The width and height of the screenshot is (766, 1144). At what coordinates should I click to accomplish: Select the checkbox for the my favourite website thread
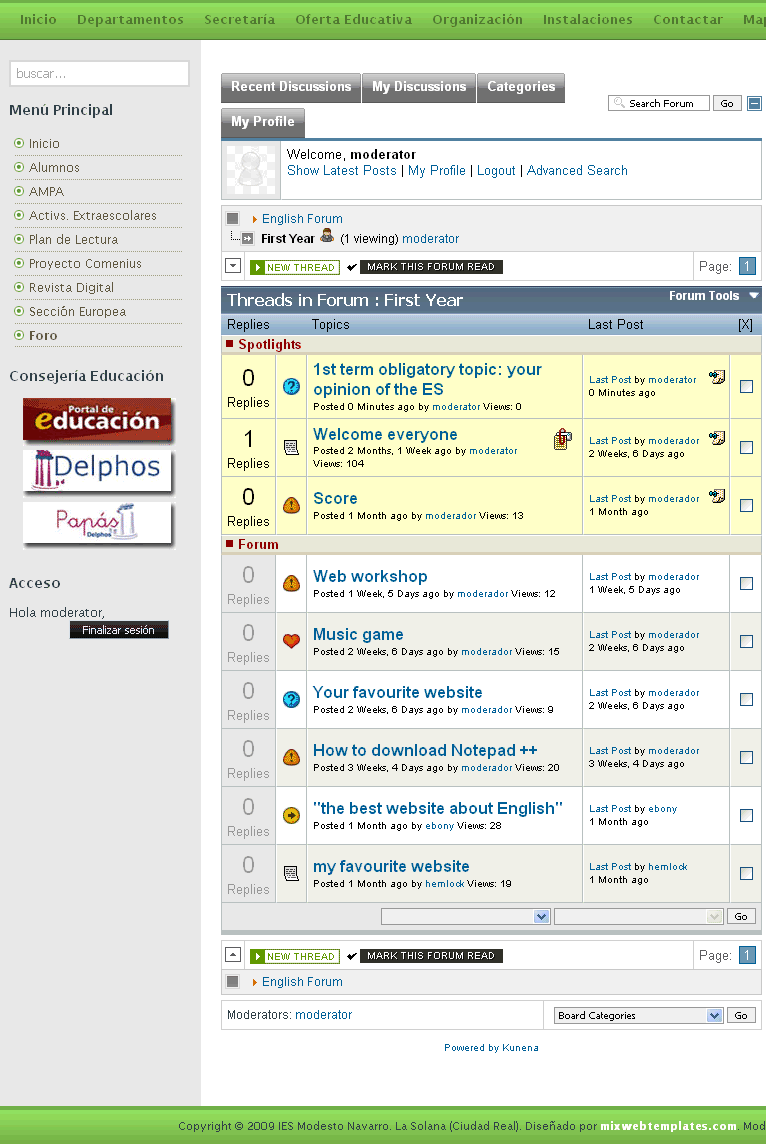point(746,873)
